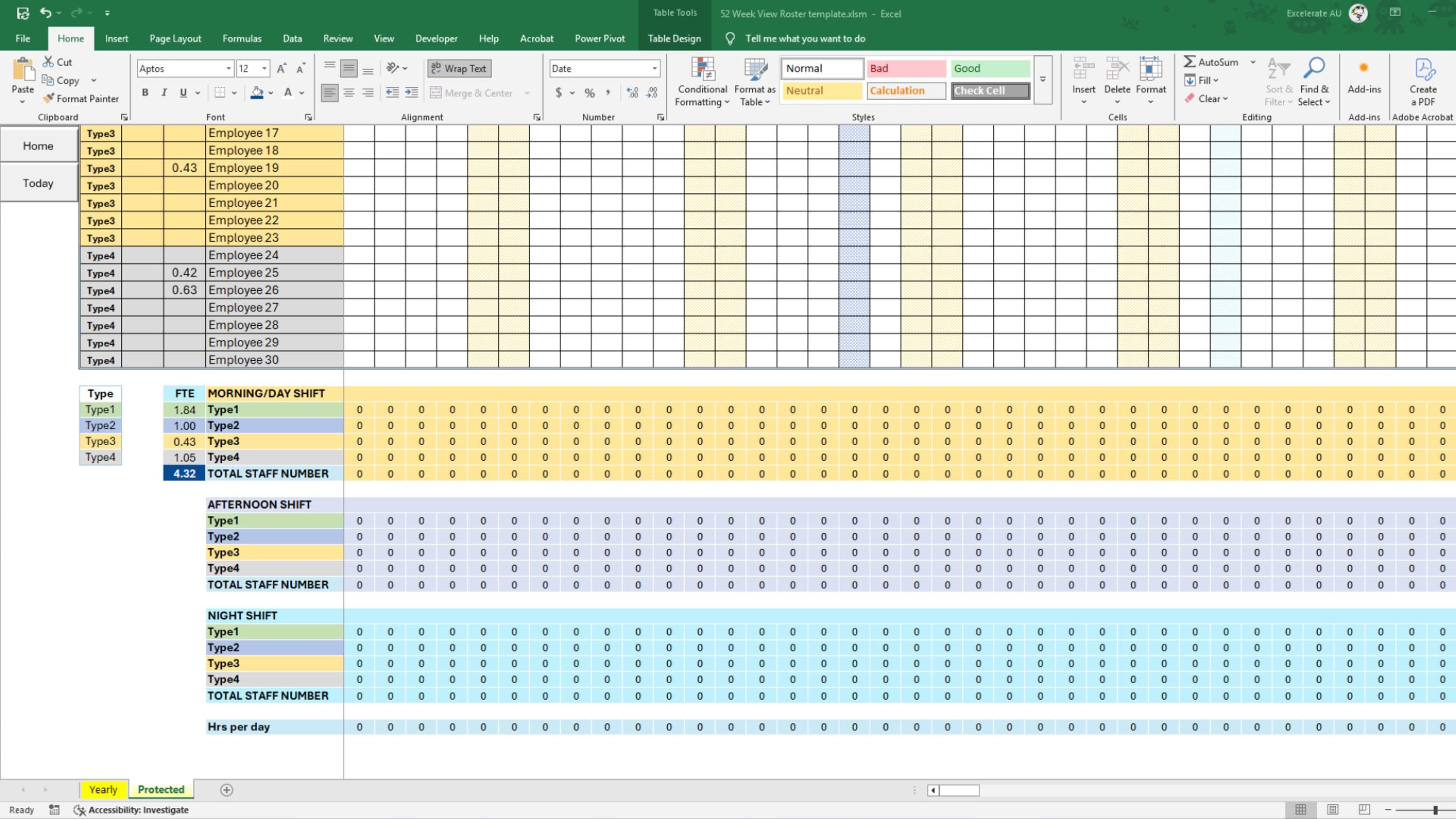Switch to the Formulas ribbon tab
The height and width of the screenshot is (819, 1456).
pyautogui.click(x=242, y=38)
